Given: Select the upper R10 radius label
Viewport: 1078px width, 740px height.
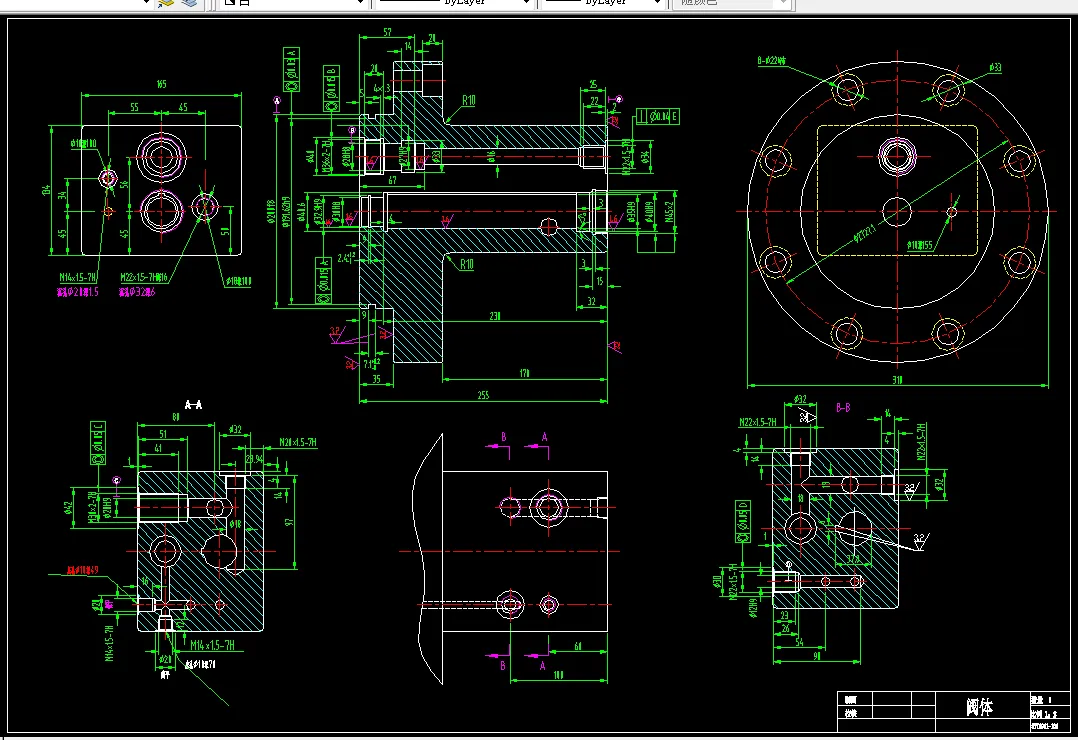Looking at the screenshot, I should click(x=469, y=100).
